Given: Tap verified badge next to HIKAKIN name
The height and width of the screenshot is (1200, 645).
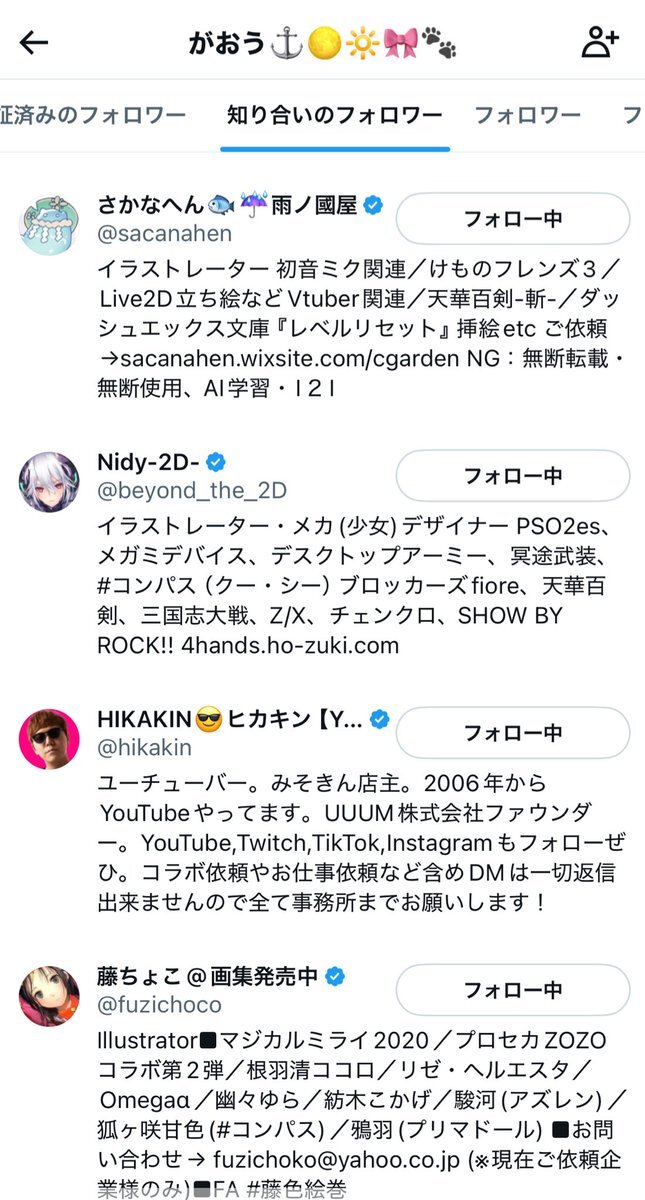Looking at the screenshot, I should point(380,719).
